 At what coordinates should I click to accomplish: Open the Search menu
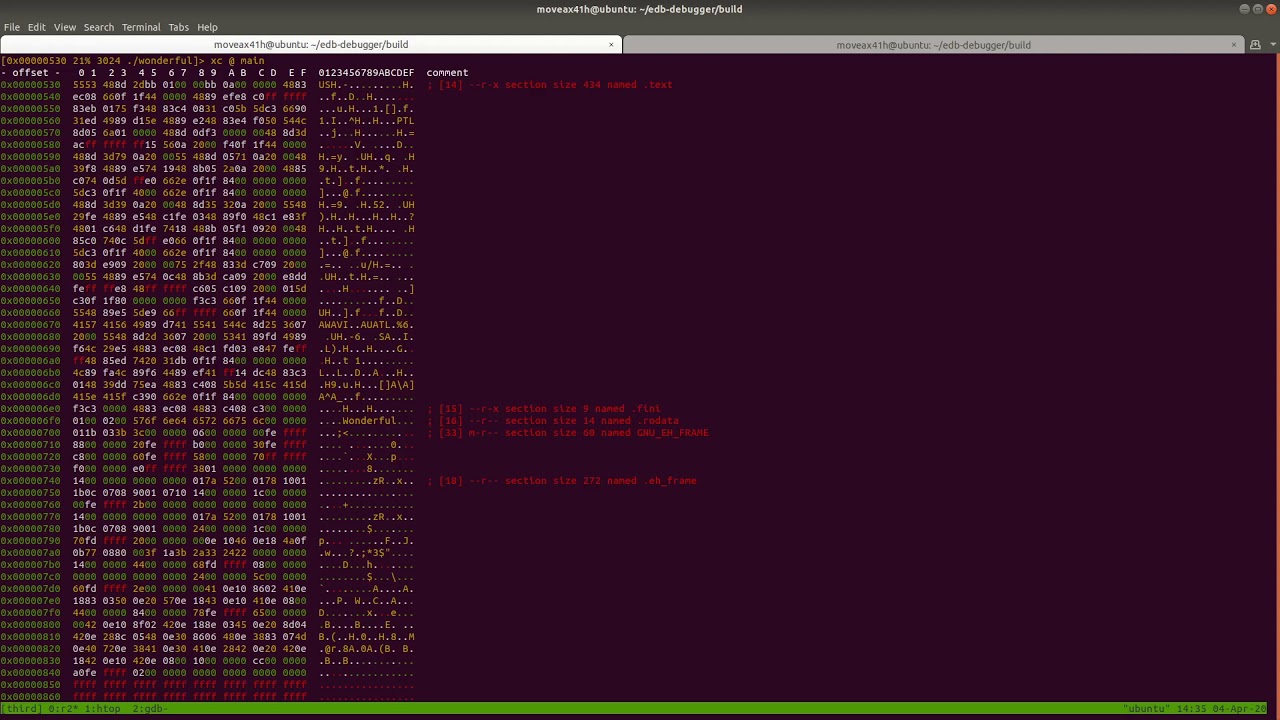click(98, 27)
